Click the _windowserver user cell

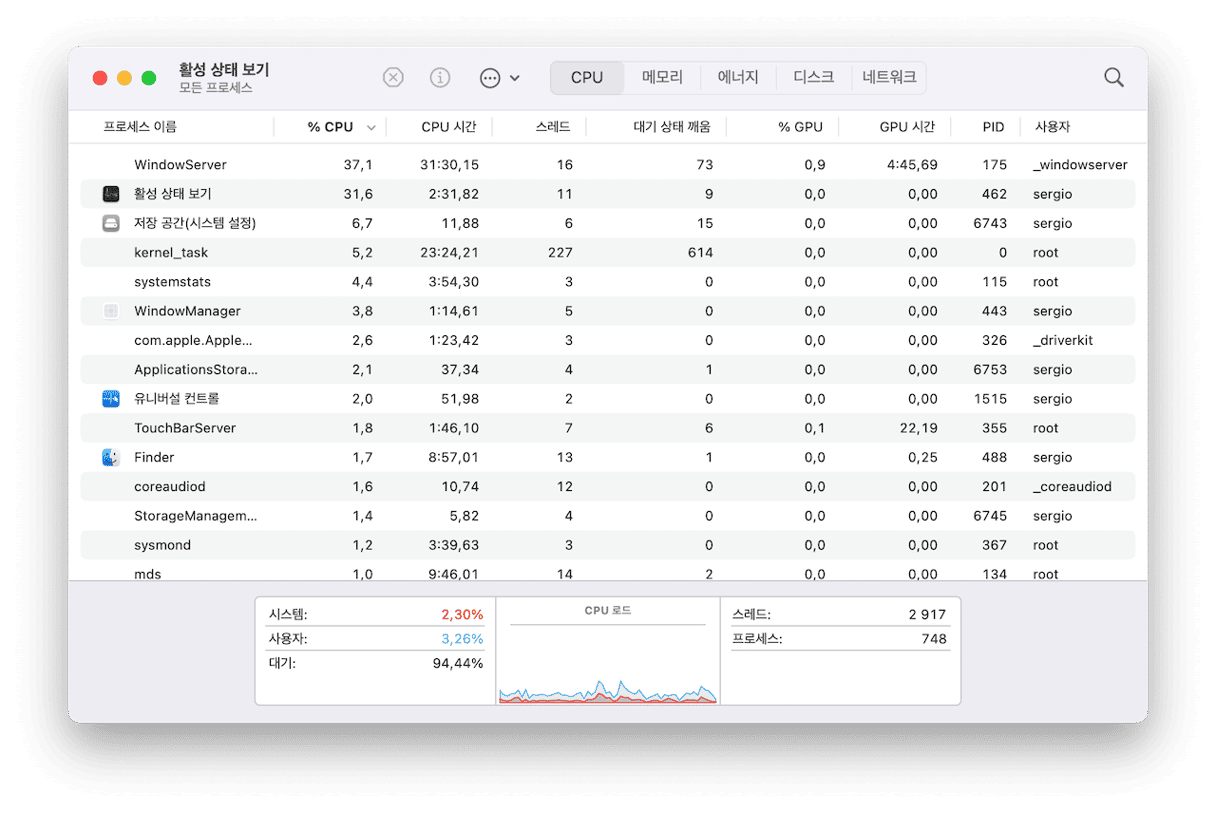coord(1080,165)
